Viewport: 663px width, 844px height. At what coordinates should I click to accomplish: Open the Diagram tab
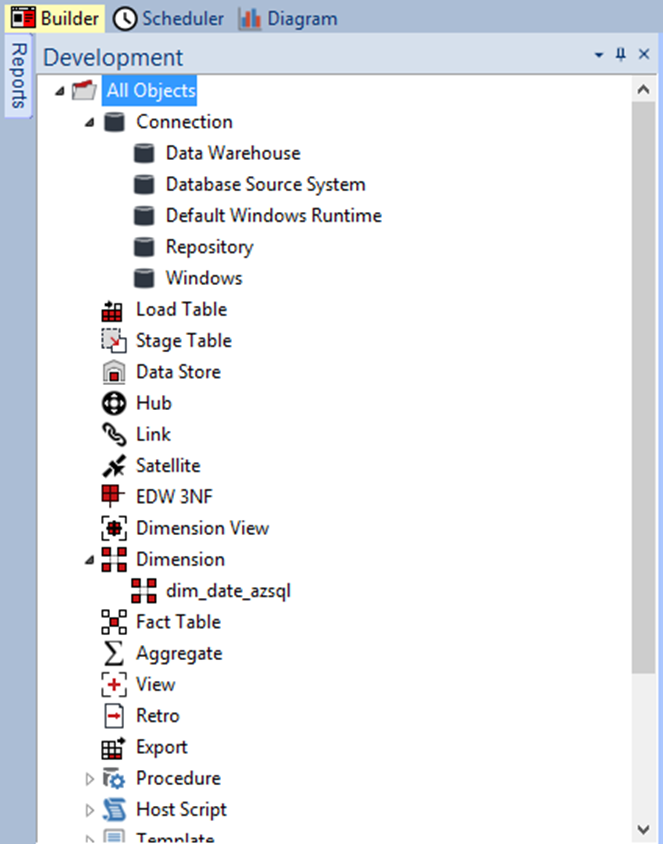(x=287, y=18)
